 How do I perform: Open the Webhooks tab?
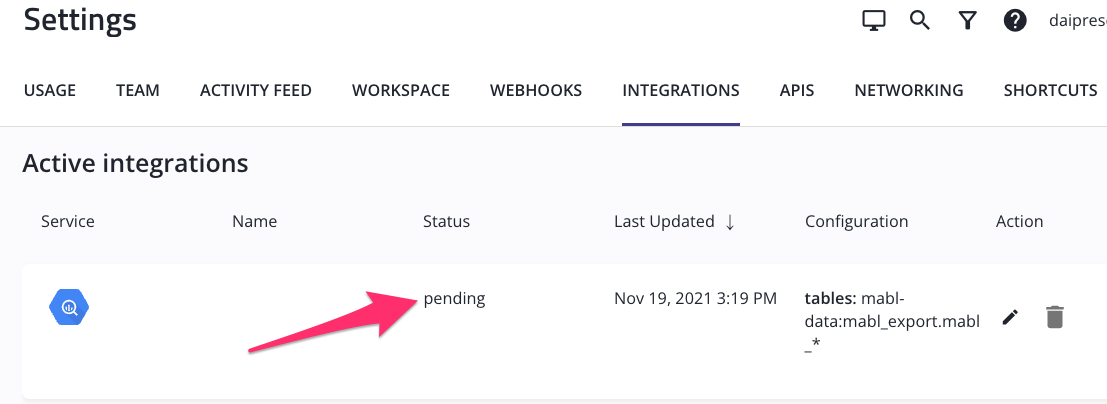[x=536, y=90]
